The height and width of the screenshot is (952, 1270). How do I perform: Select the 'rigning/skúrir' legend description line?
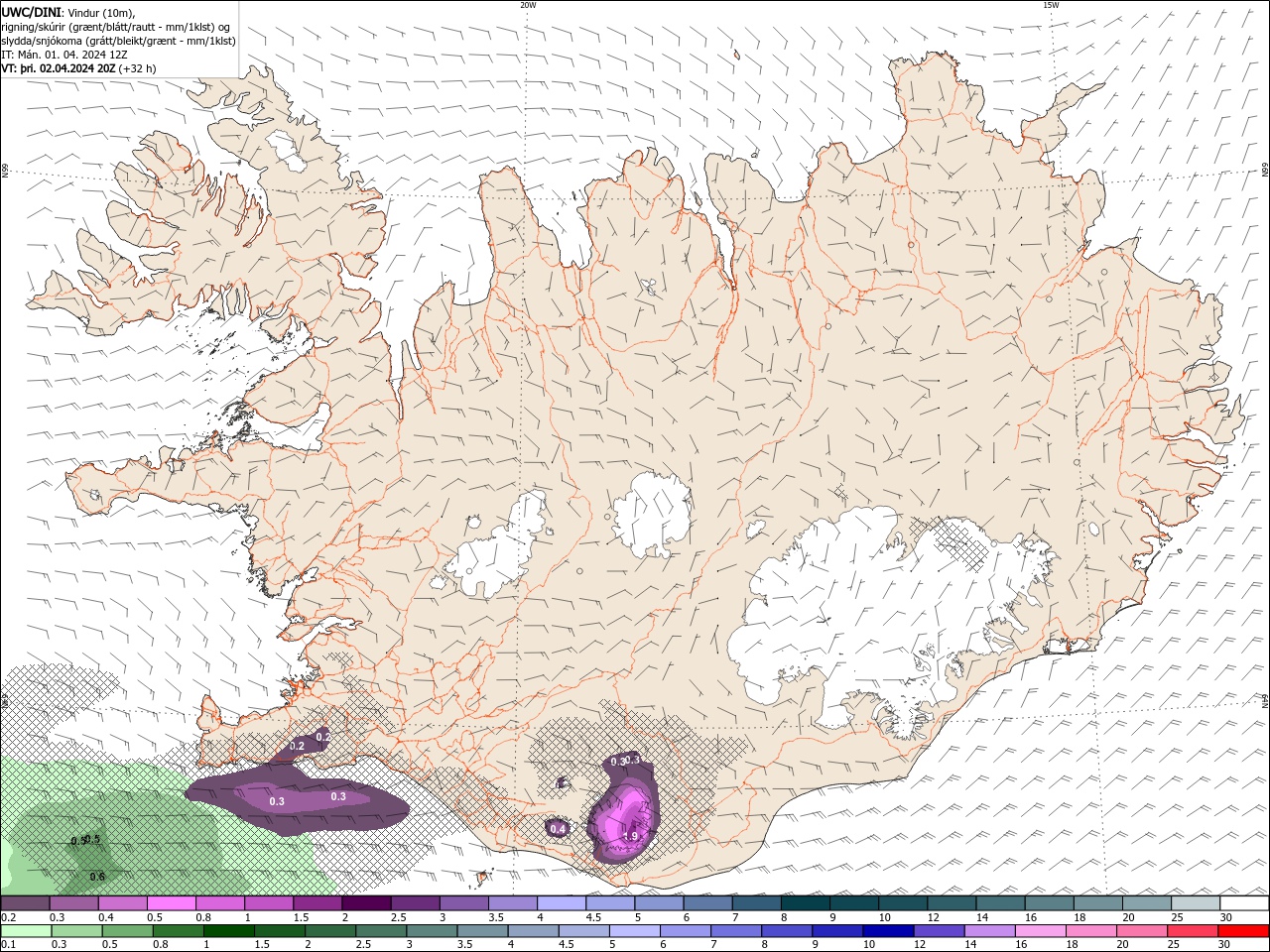click(116, 27)
